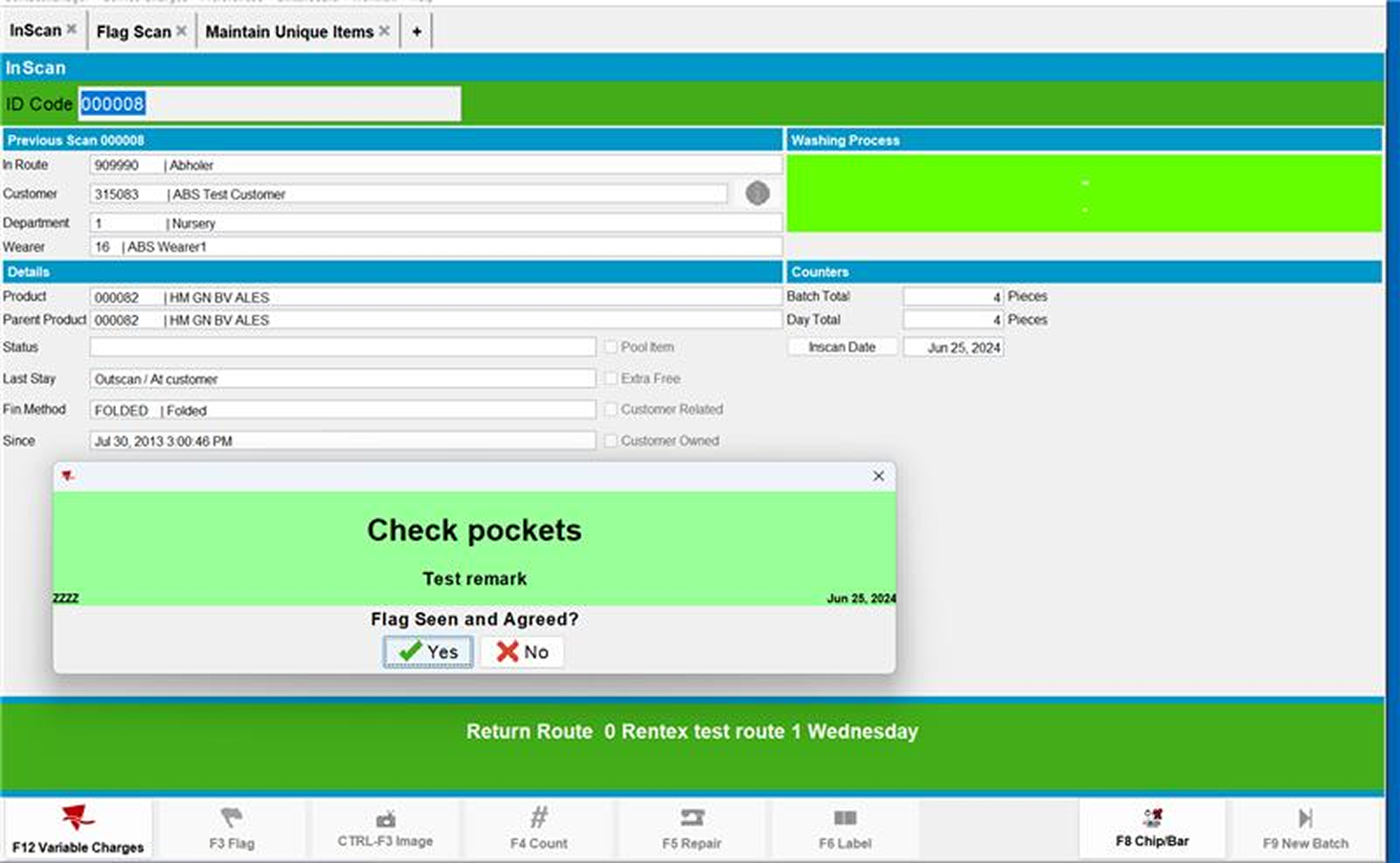Add a new tab with plus button
This screenshot has width=1400, height=863.
417,32
